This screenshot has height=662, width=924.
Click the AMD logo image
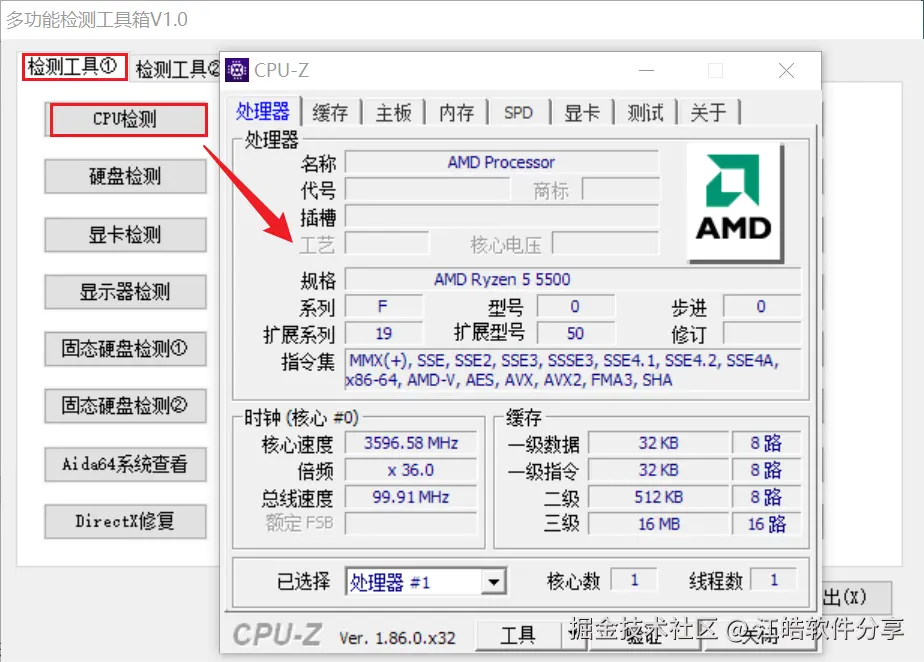pyautogui.click(x=734, y=202)
